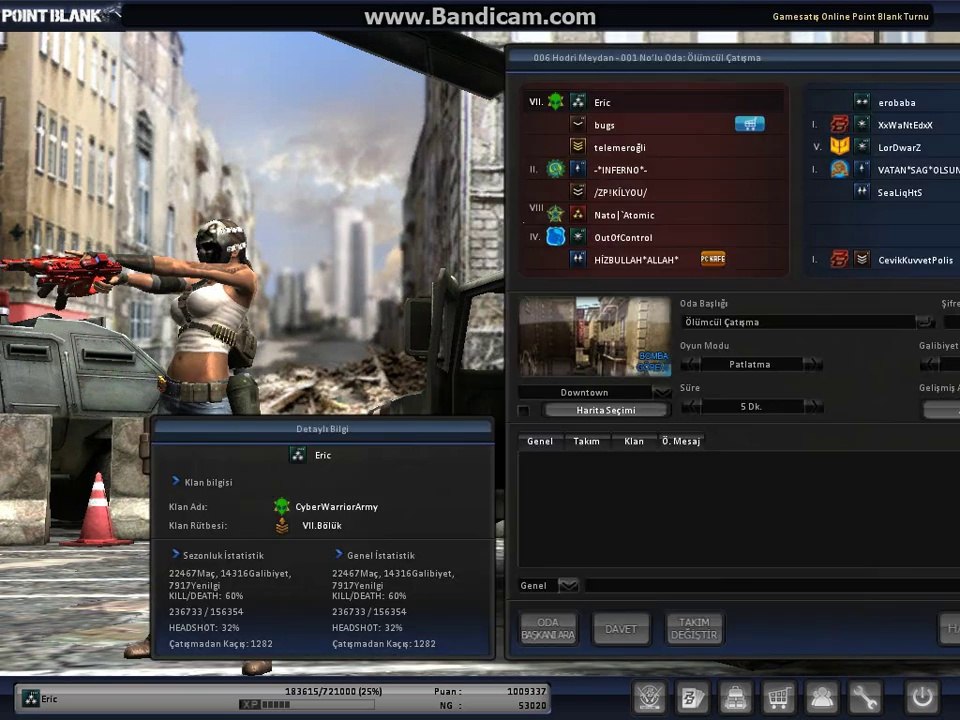
Task: Click the Genel İstatistik section arrow
Action: point(339,554)
